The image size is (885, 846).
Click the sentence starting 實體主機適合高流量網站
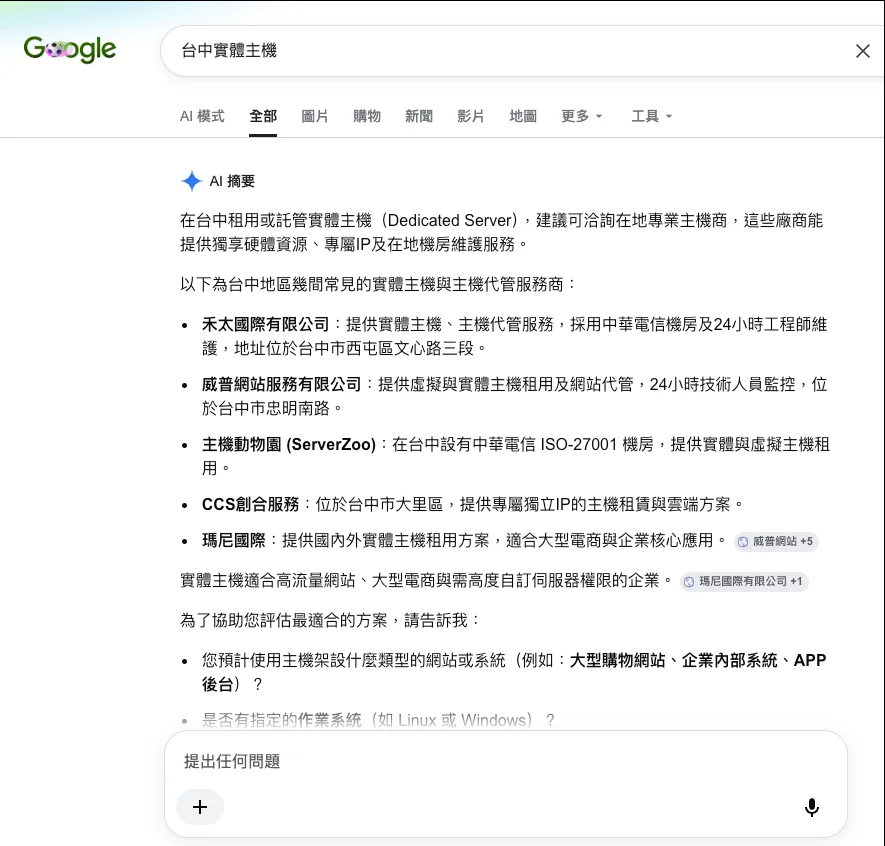click(426, 581)
